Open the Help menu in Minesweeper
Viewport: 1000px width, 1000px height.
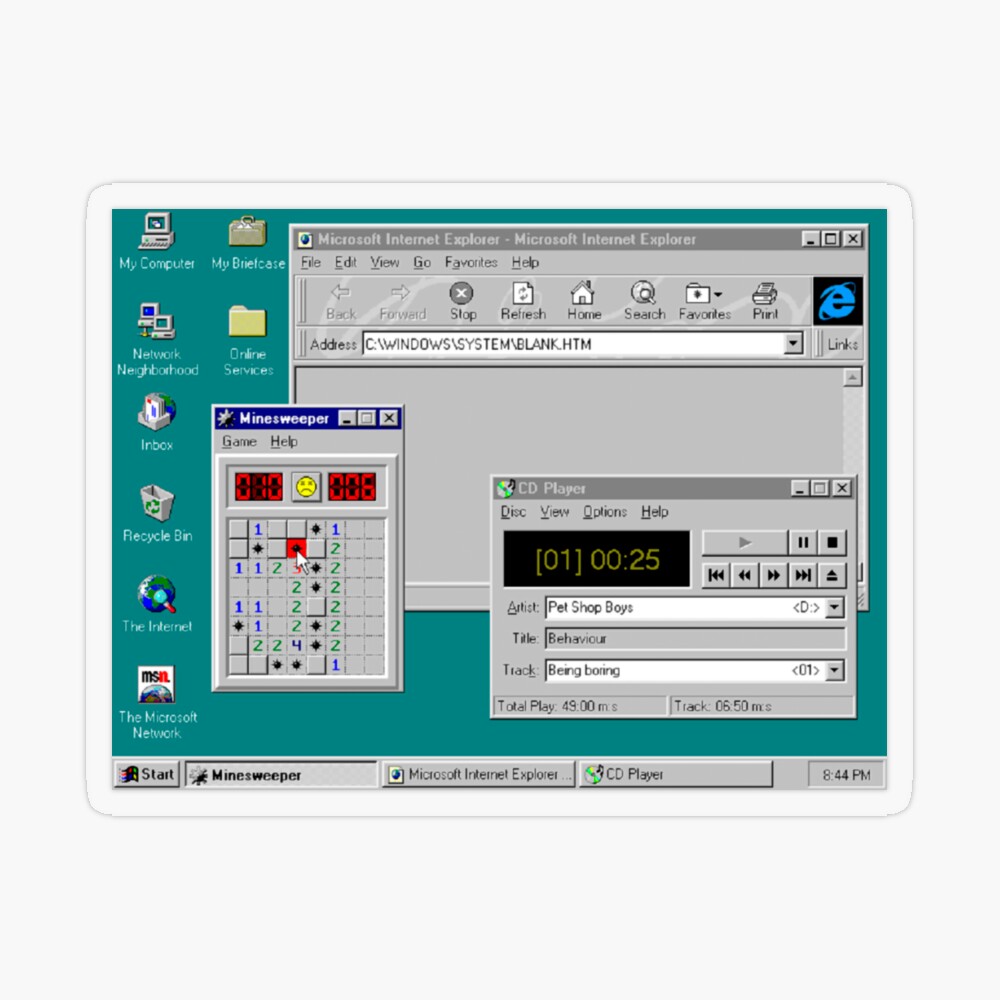point(284,441)
